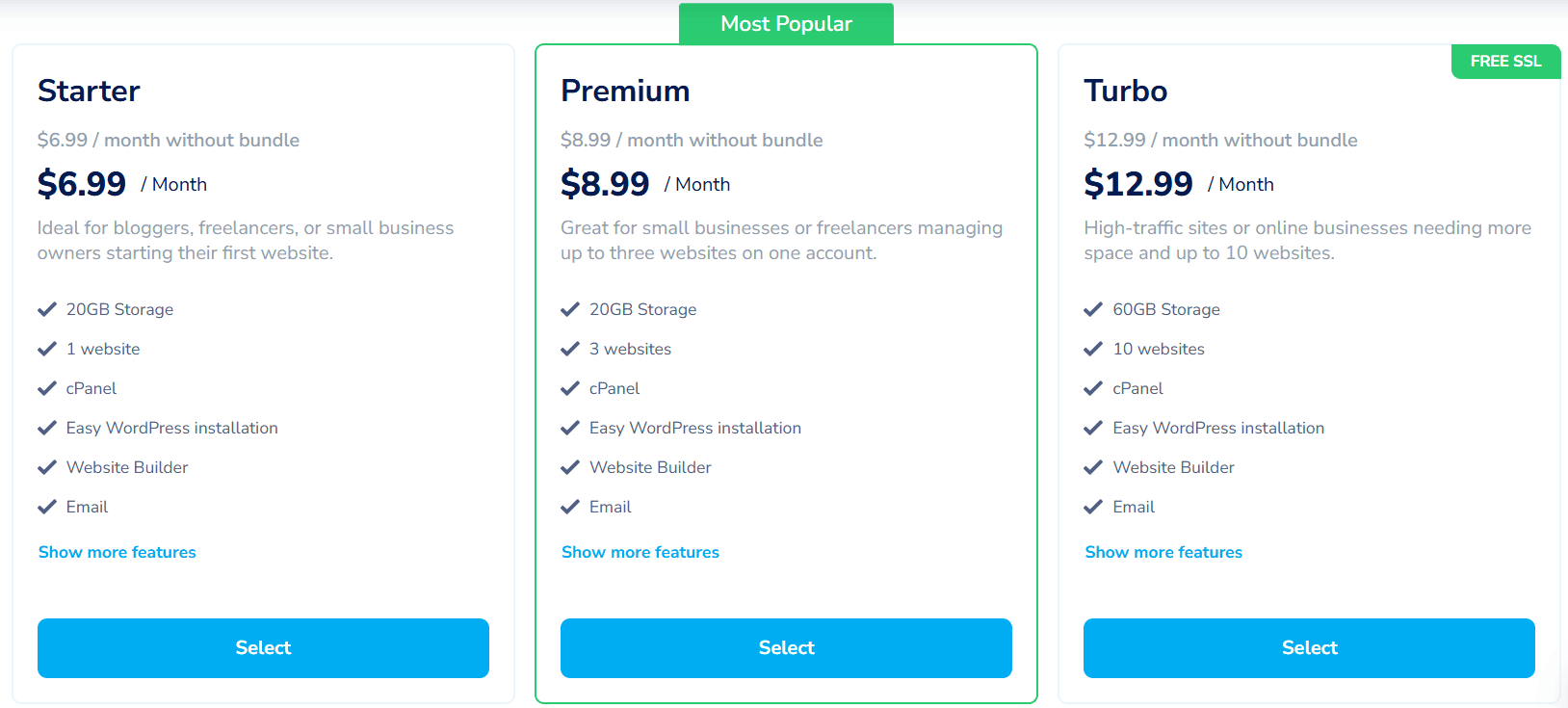Viewport: 1568px width, 708px height.
Task: Click Starter's Easy WordPress installation text
Action: pos(172,428)
